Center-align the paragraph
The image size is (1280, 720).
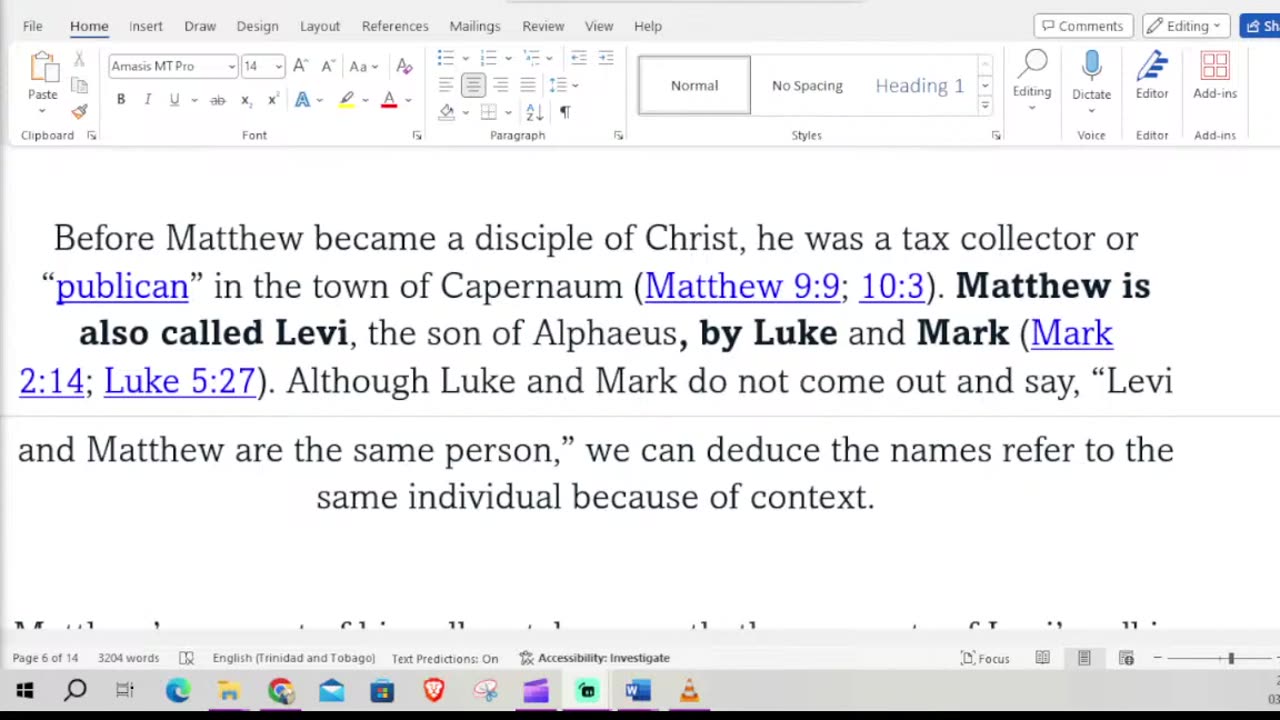click(473, 85)
